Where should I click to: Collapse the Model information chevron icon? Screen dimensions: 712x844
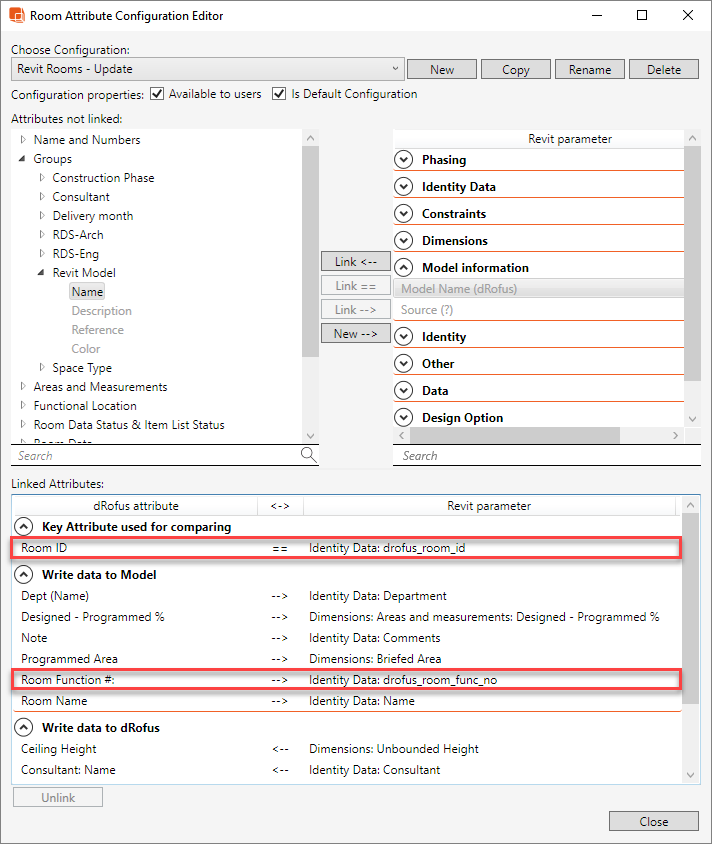[x=404, y=268]
